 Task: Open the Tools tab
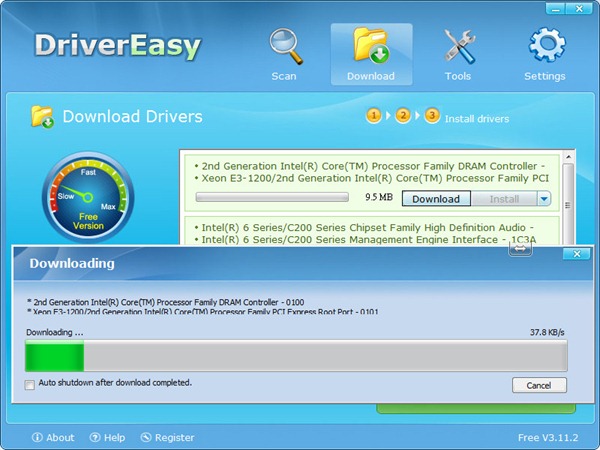click(458, 54)
